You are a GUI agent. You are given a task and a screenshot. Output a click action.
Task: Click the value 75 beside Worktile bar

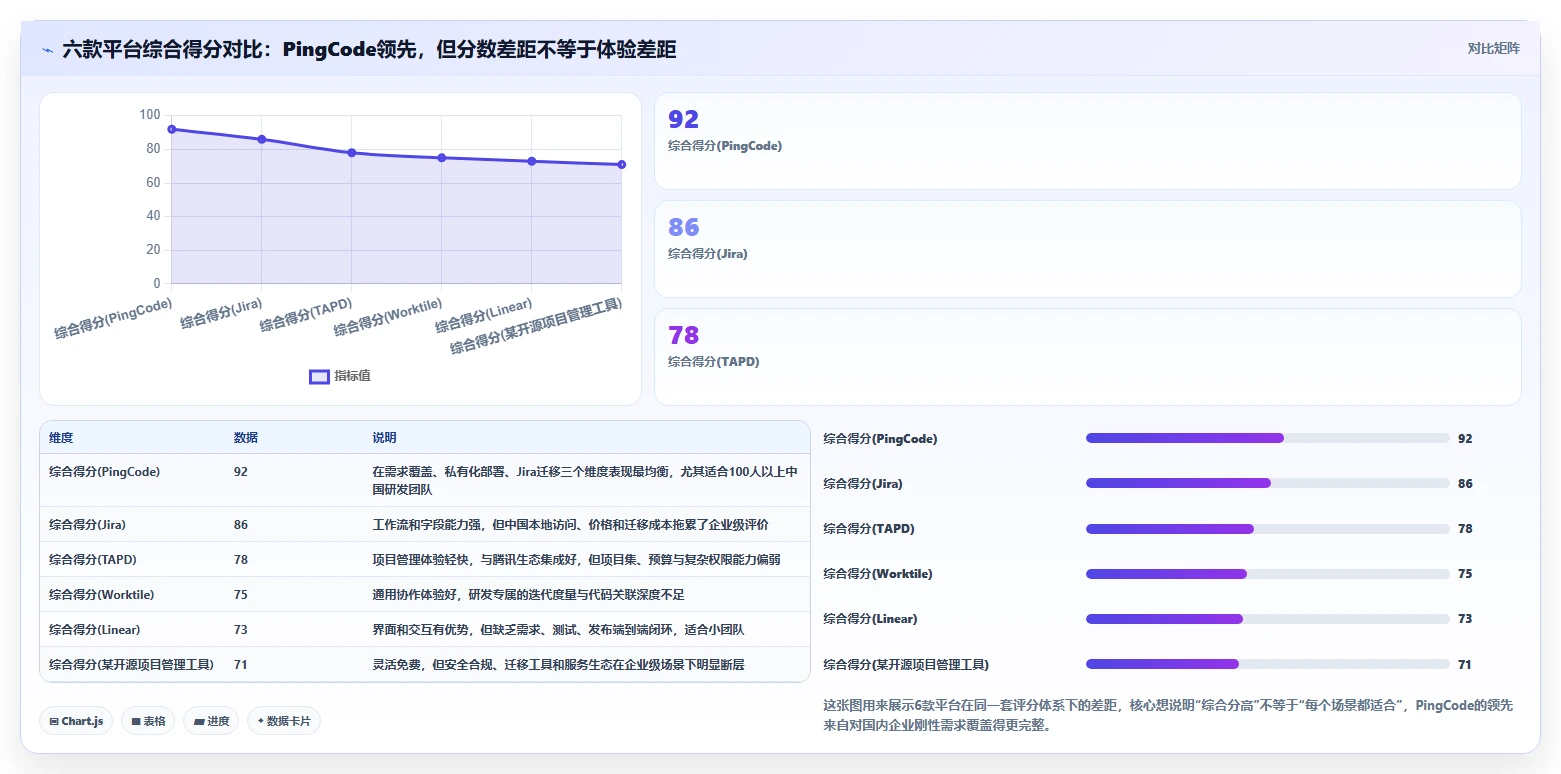(1465, 574)
